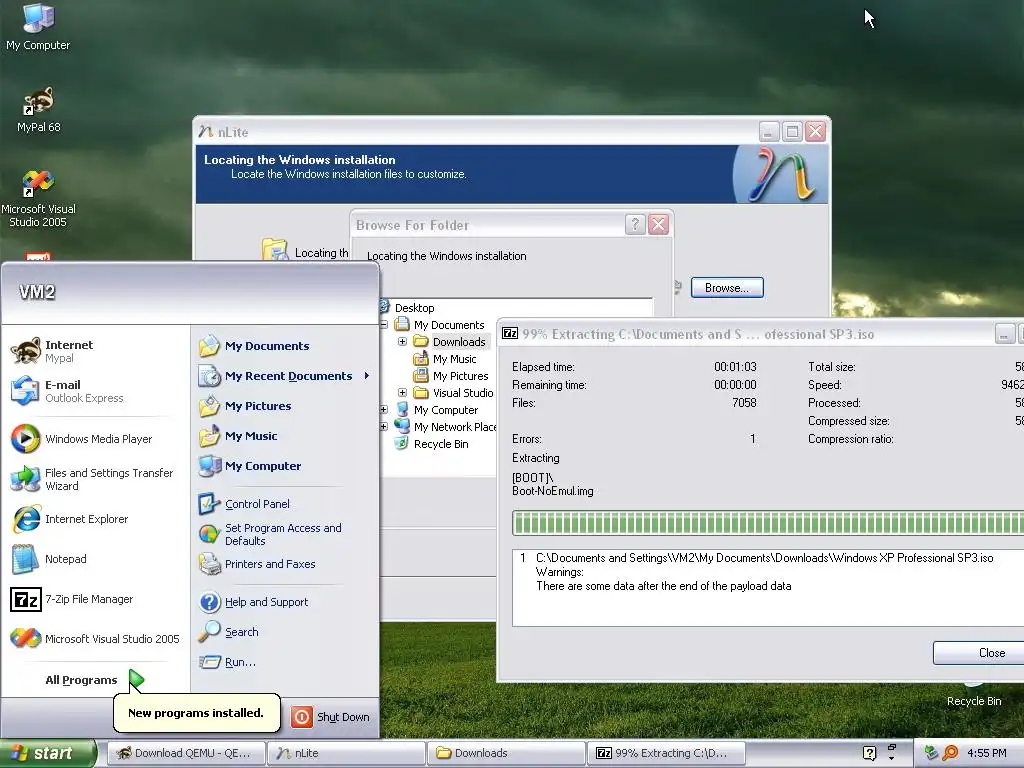Screen dimensions: 1024x768
Task: Launch MyPal 68 from the desktop
Action: pos(38,109)
